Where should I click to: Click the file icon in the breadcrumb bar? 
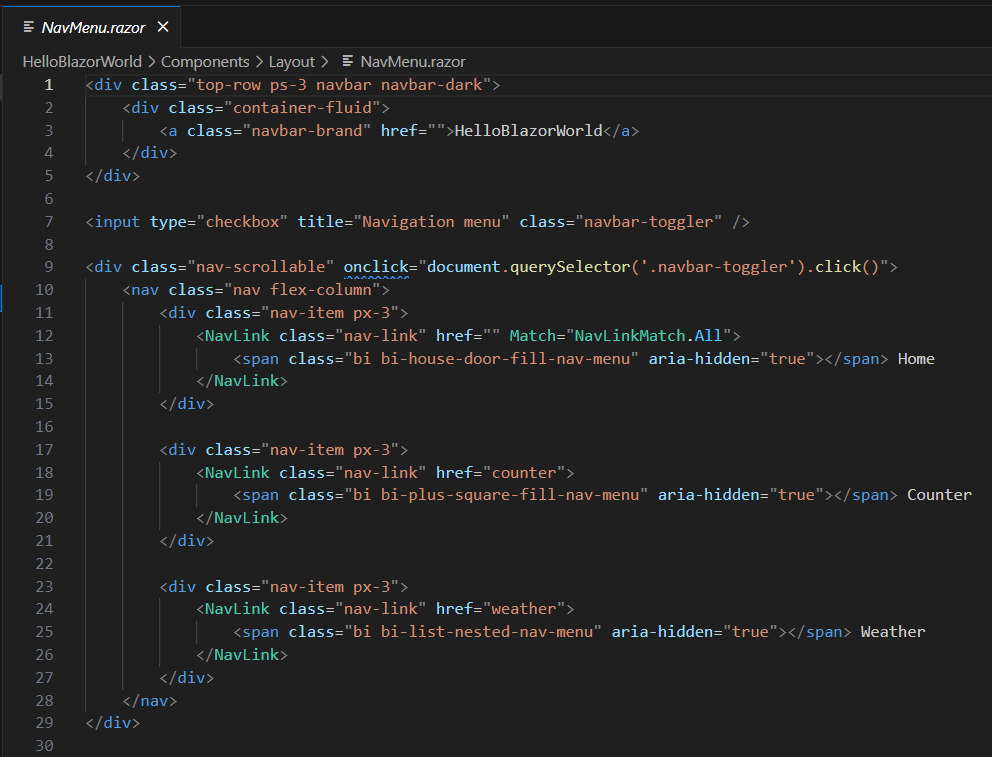click(x=346, y=61)
